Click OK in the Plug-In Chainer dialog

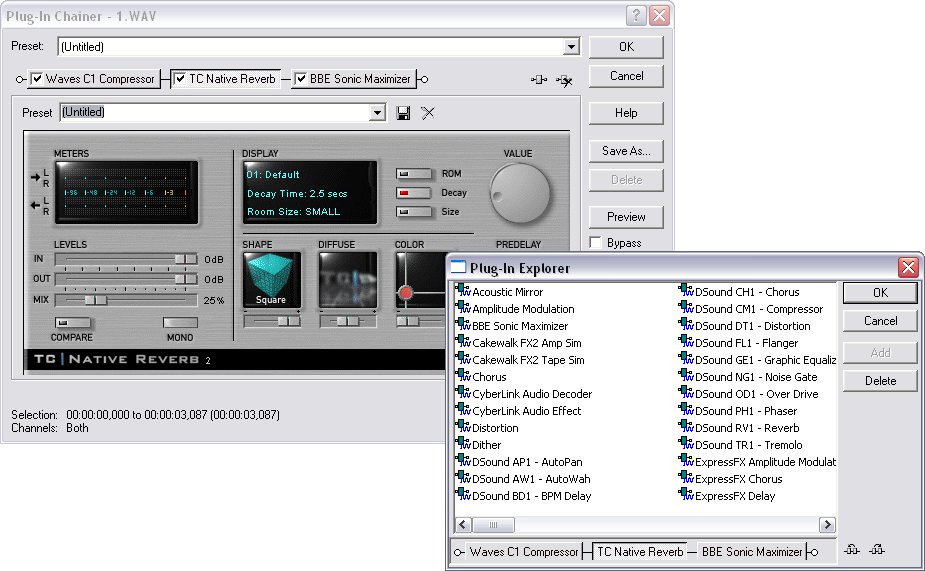(626, 47)
